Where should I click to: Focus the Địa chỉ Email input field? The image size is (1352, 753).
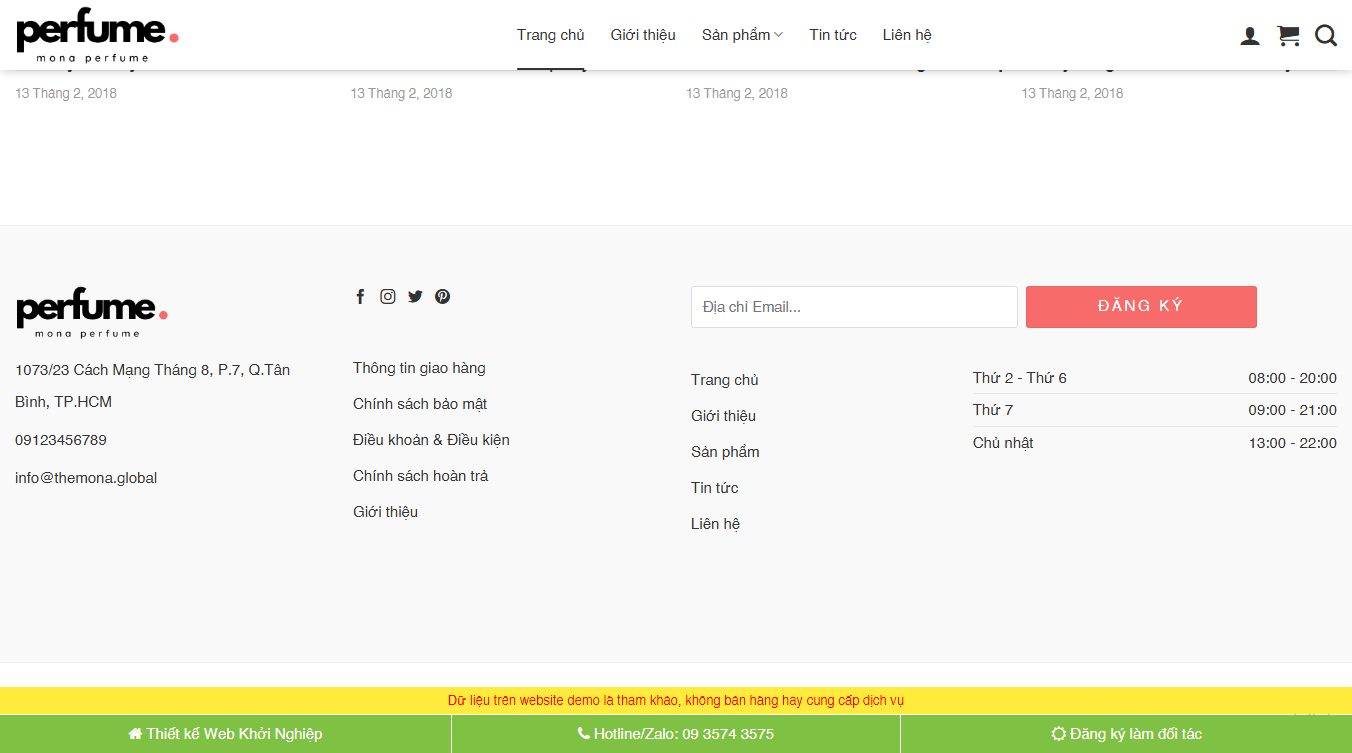854,307
